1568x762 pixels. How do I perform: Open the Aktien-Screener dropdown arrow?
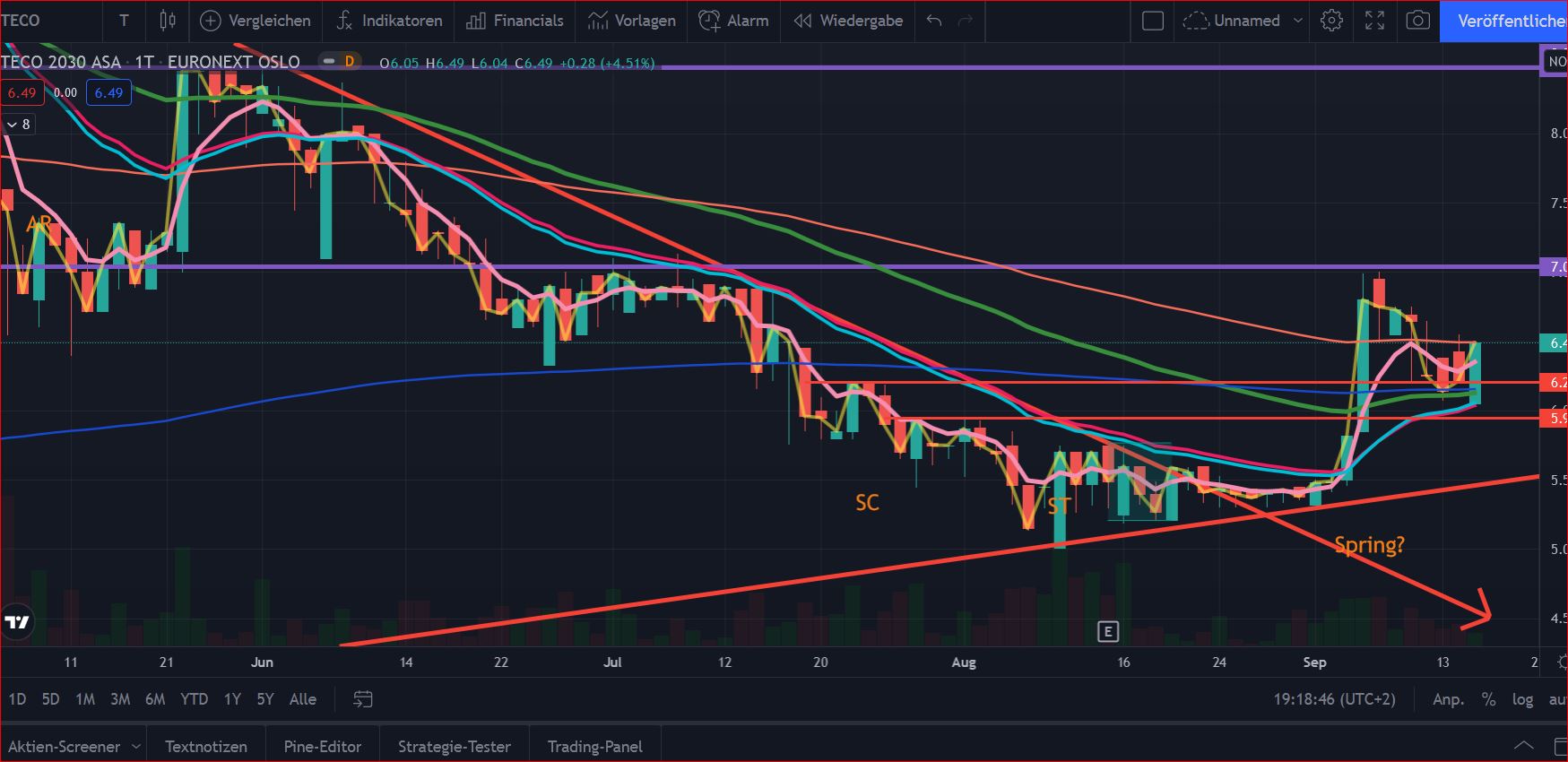click(136, 746)
